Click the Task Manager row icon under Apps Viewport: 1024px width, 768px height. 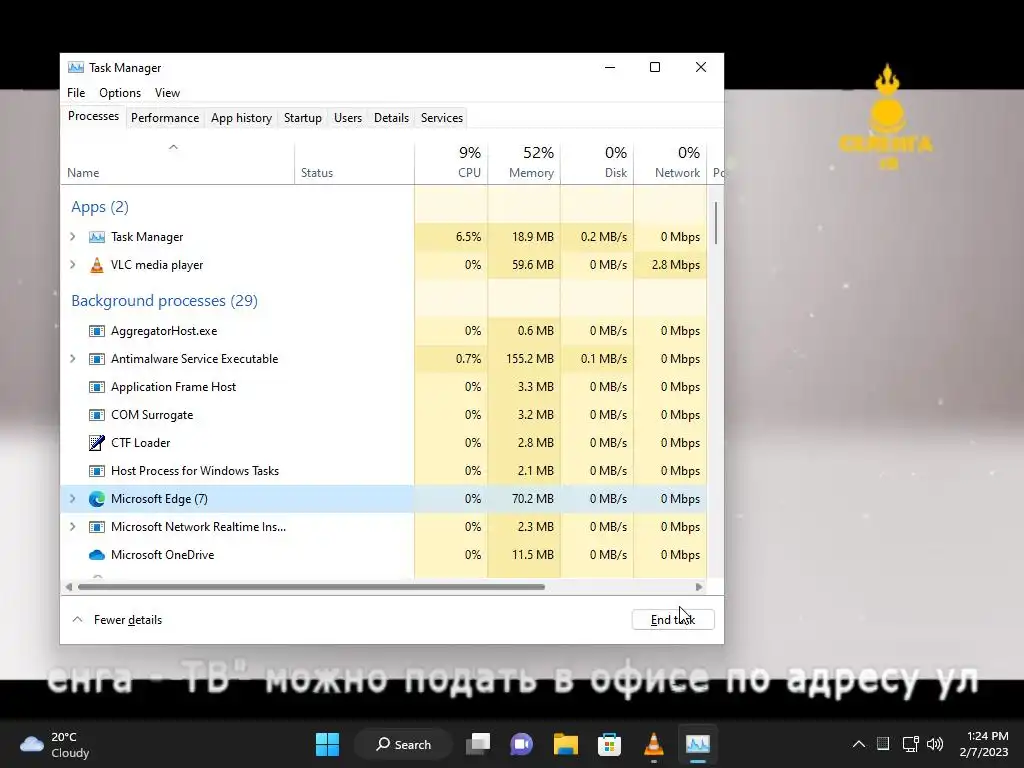point(97,237)
